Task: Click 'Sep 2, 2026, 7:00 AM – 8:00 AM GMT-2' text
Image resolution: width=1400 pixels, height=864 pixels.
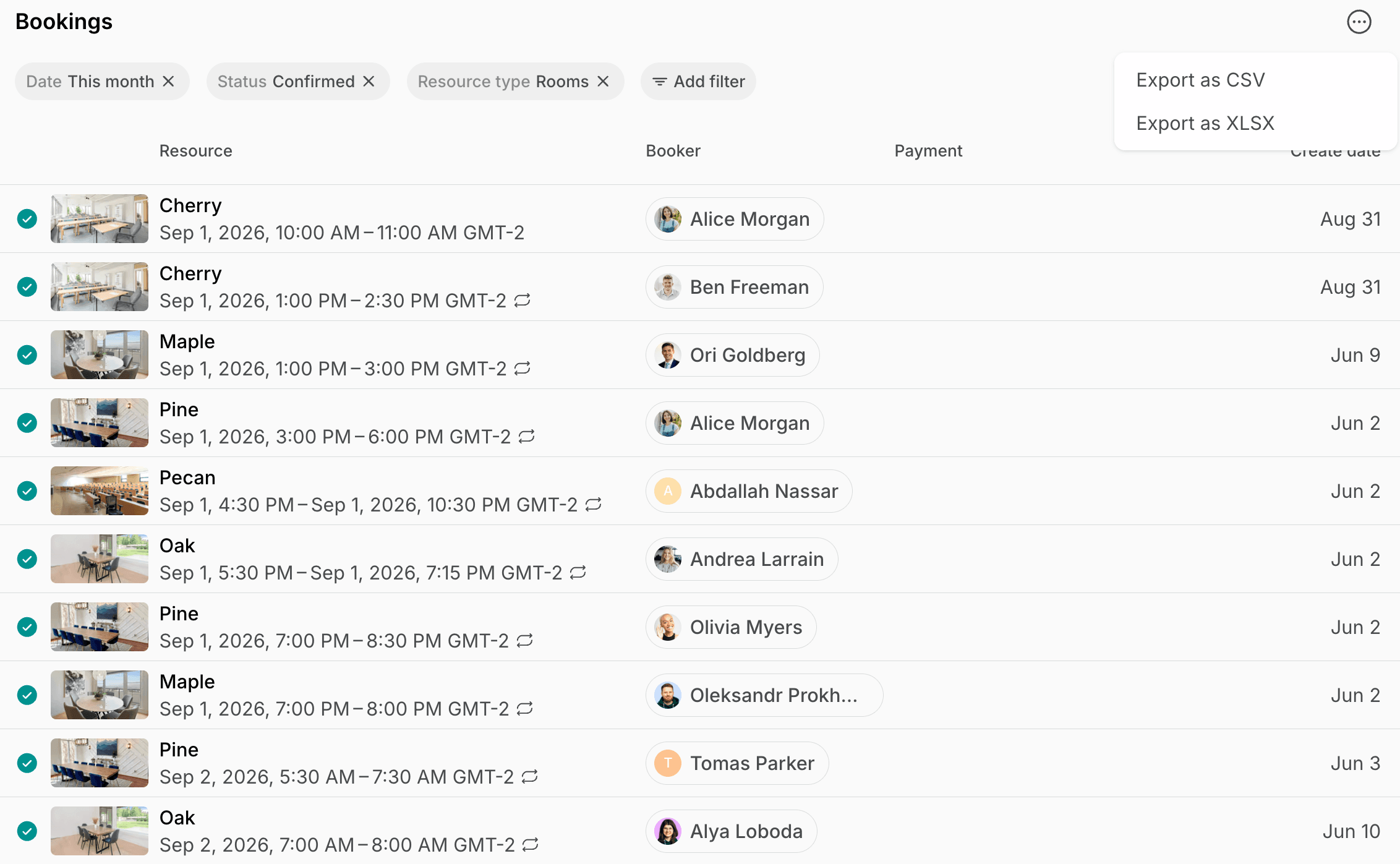Action: click(x=337, y=845)
